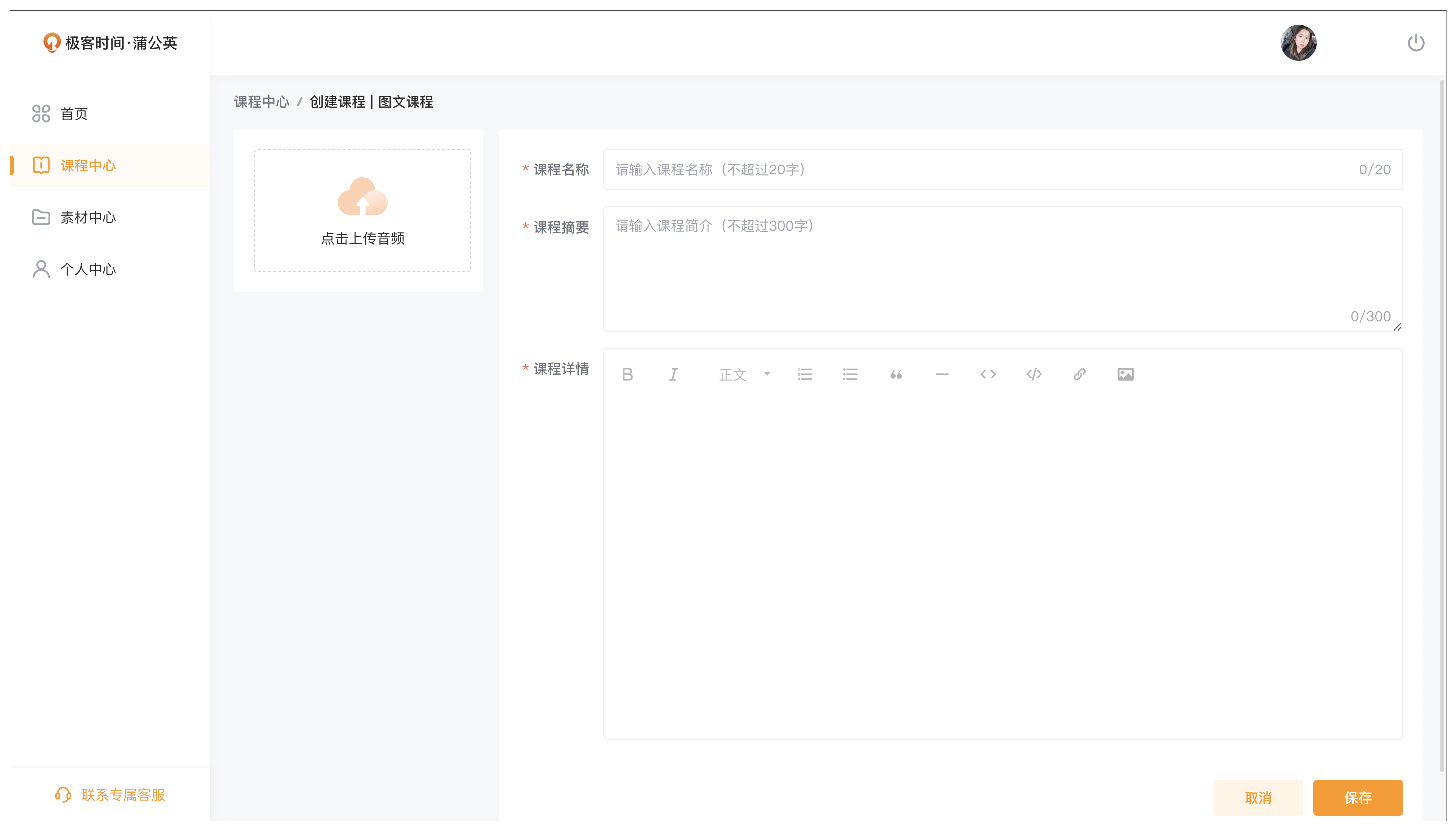1456x832 pixels.
Task: Insert an unordered bullet list
Action: point(850,374)
